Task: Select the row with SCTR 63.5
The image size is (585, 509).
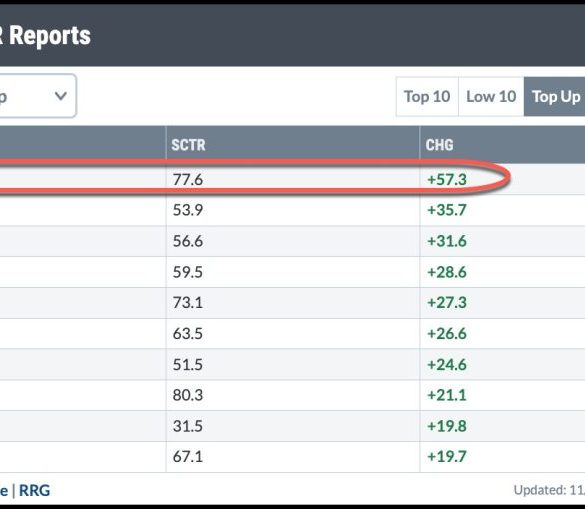Action: (x=292, y=334)
